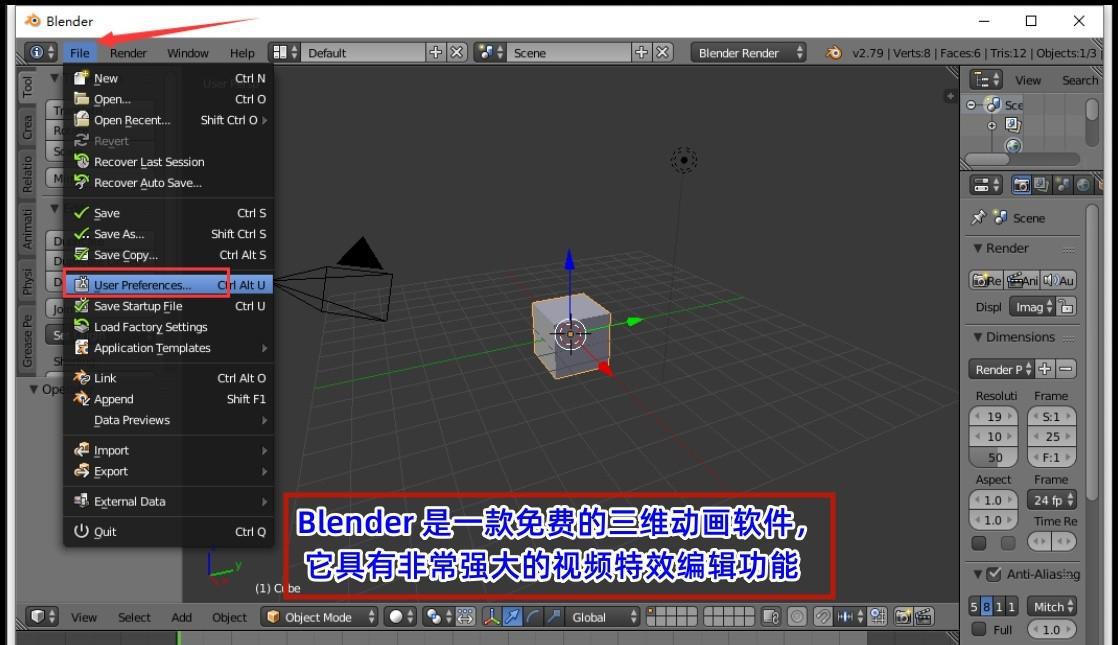Open the Import submenu

point(168,450)
